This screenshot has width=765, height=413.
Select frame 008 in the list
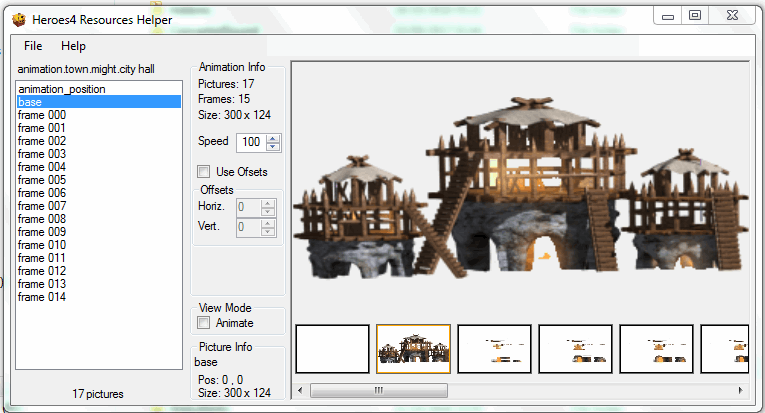99,219
